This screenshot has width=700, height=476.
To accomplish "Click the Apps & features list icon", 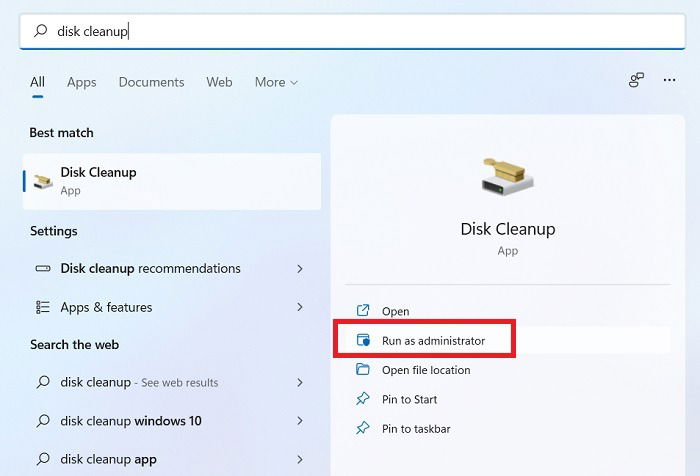I will pyautogui.click(x=43, y=307).
